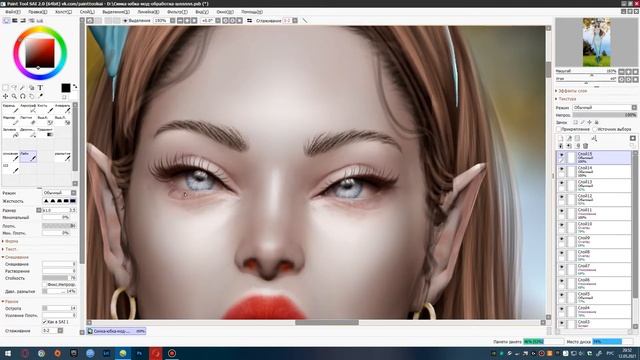The image size is (640, 360).
Task: Adjust the Стойкость persistence slider
Action: pos(59,278)
